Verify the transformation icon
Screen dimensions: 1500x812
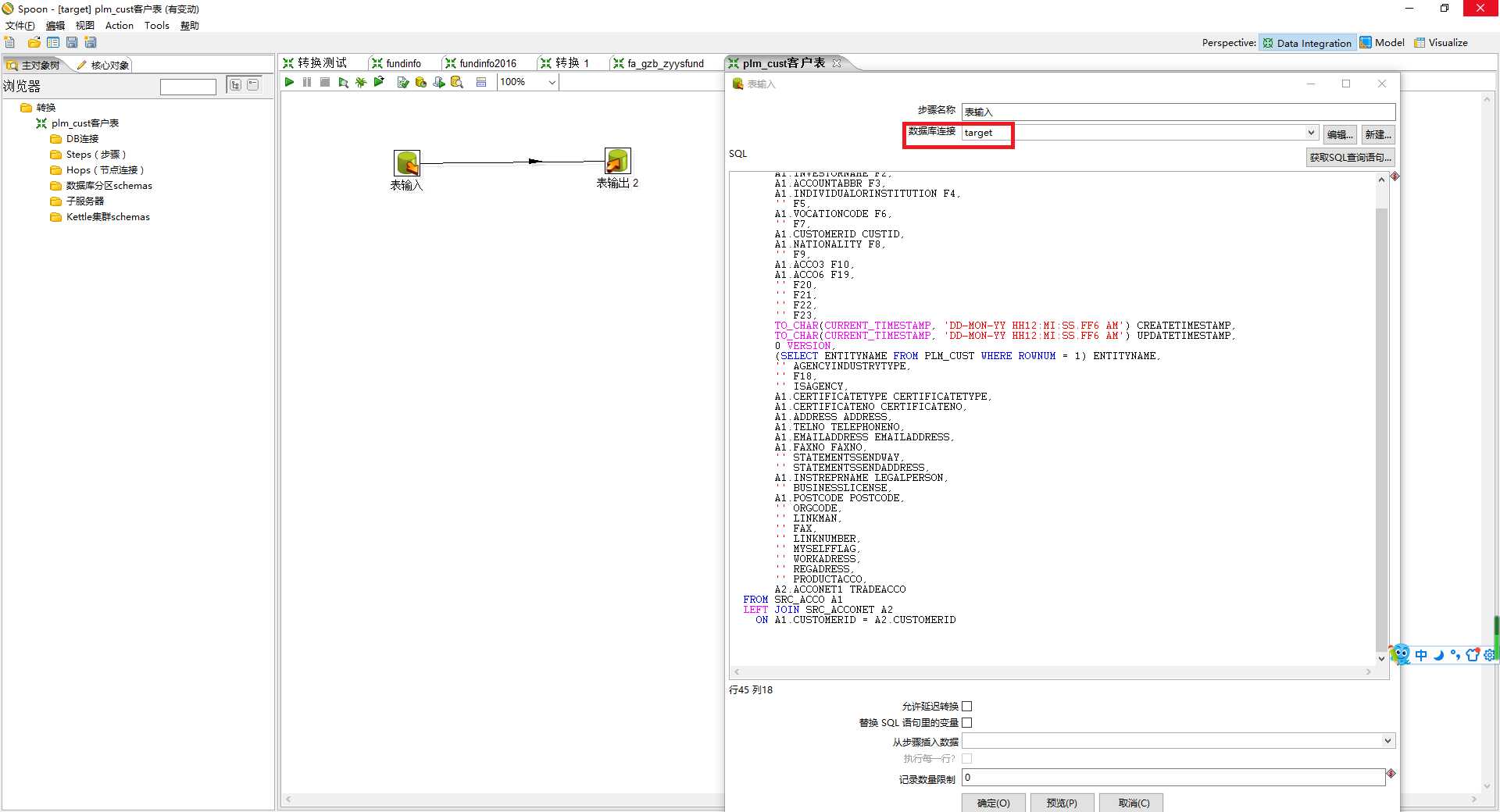tap(403, 82)
